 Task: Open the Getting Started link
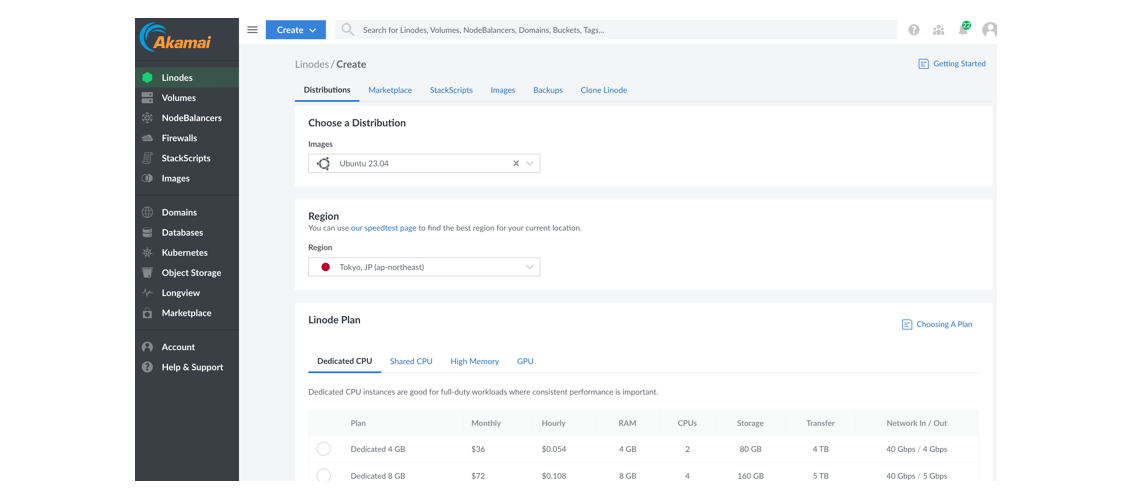tap(952, 64)
